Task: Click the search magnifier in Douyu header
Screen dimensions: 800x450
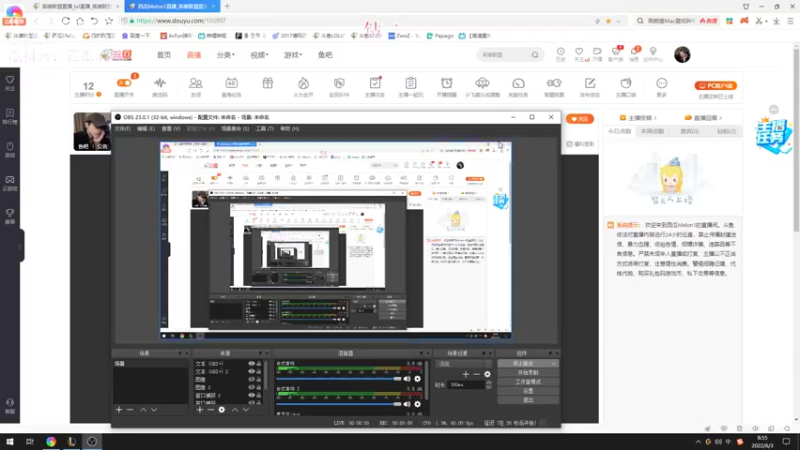Action: (x=535, y=55)
